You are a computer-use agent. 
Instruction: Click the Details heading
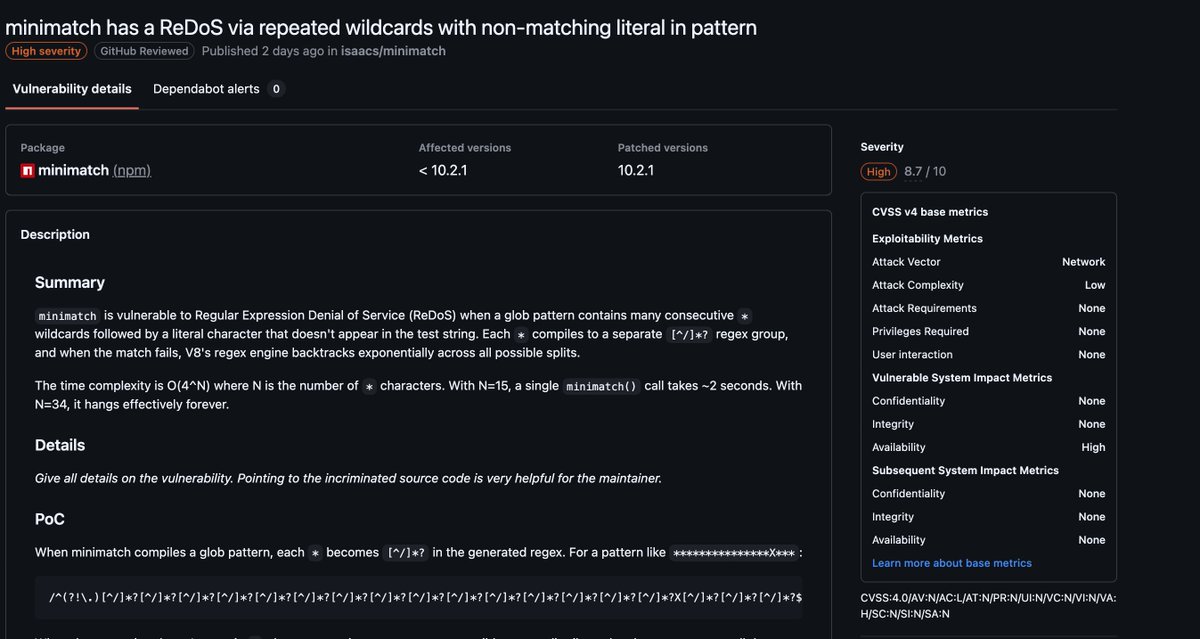coord(60,445)
